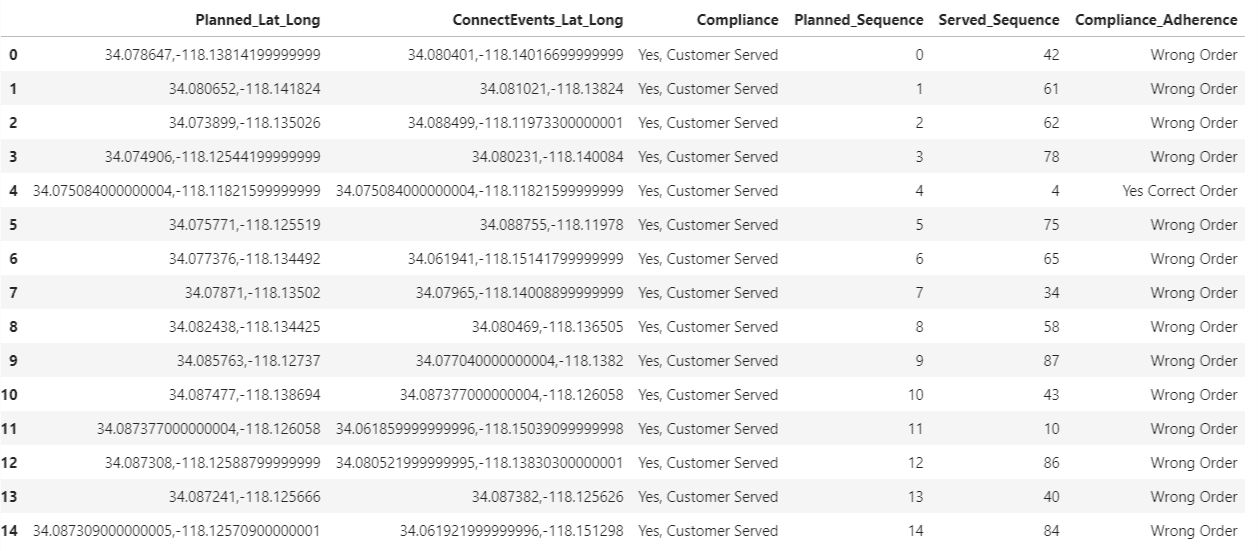Click ConnectEvents cell 34.081021,-118.13824
Image resolution: width=1258 pixels, height=551 pixels.
tap(551, 89)
